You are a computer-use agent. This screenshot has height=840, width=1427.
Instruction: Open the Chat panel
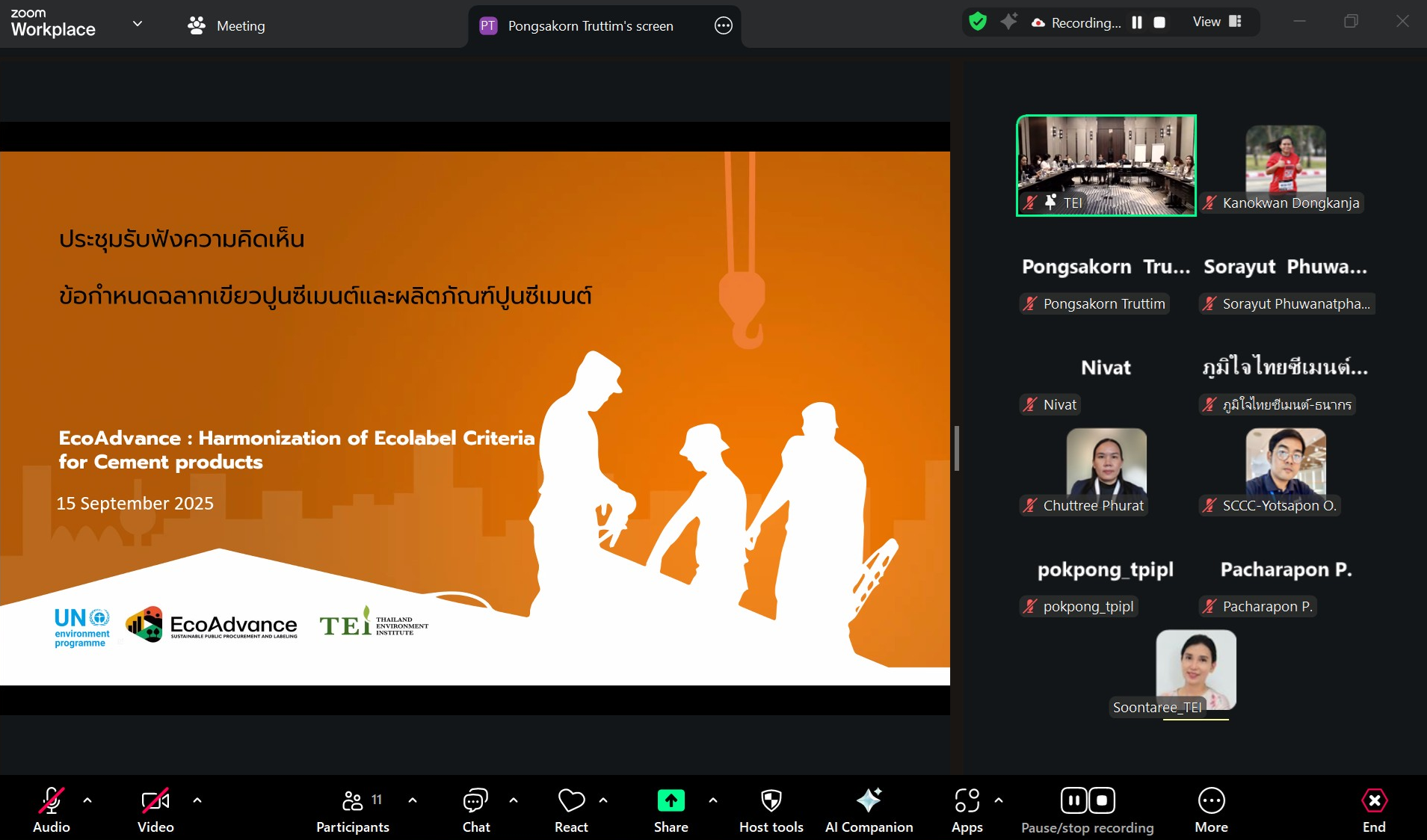(475, 809)
